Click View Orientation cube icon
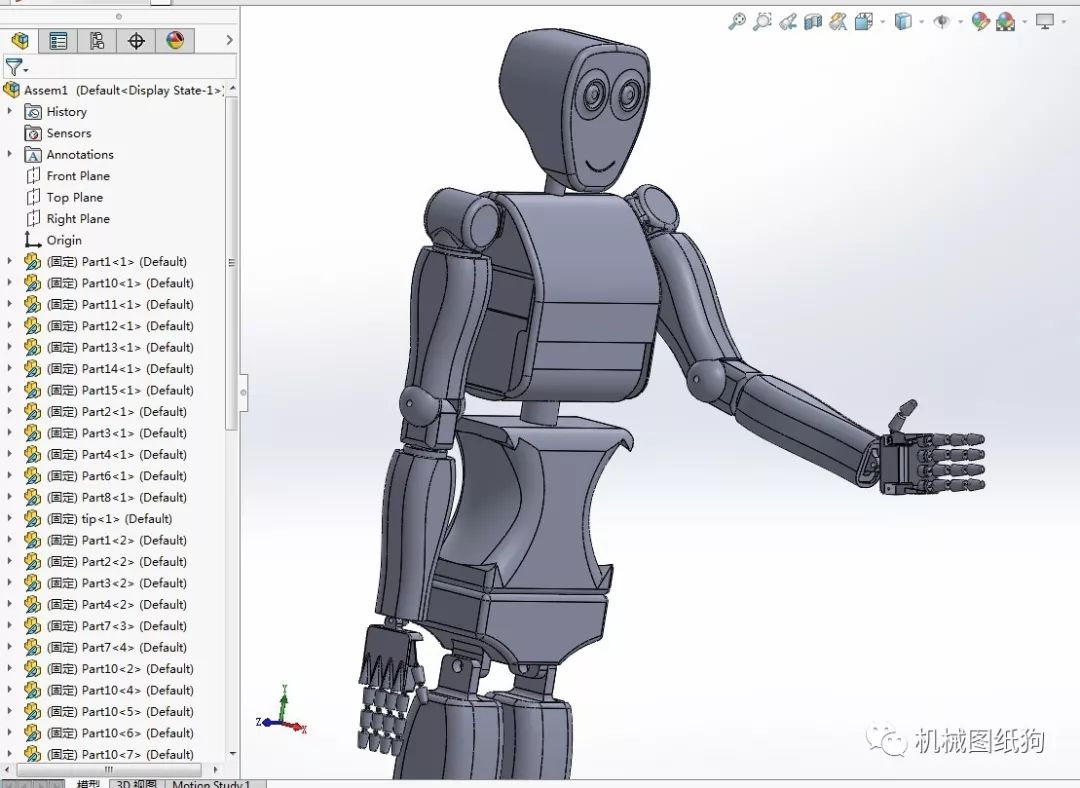Screen dimensions: 1080x788 click(x=863, y=22)
